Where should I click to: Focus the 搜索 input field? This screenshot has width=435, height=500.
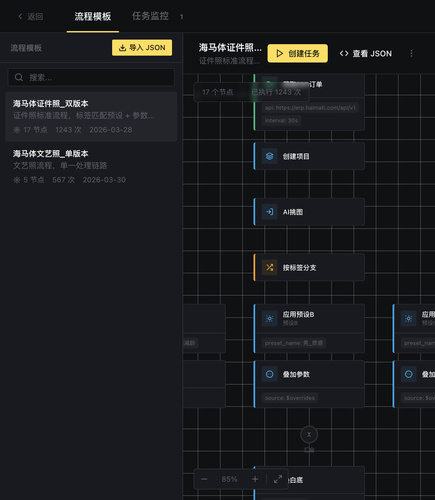(91, 77)
